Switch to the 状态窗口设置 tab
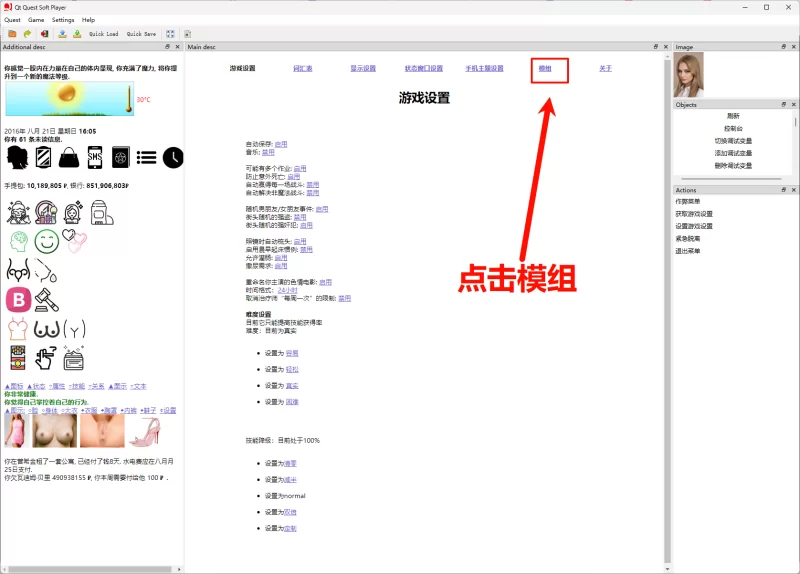This screenshot has width=800, height=574. coord(423,68)
